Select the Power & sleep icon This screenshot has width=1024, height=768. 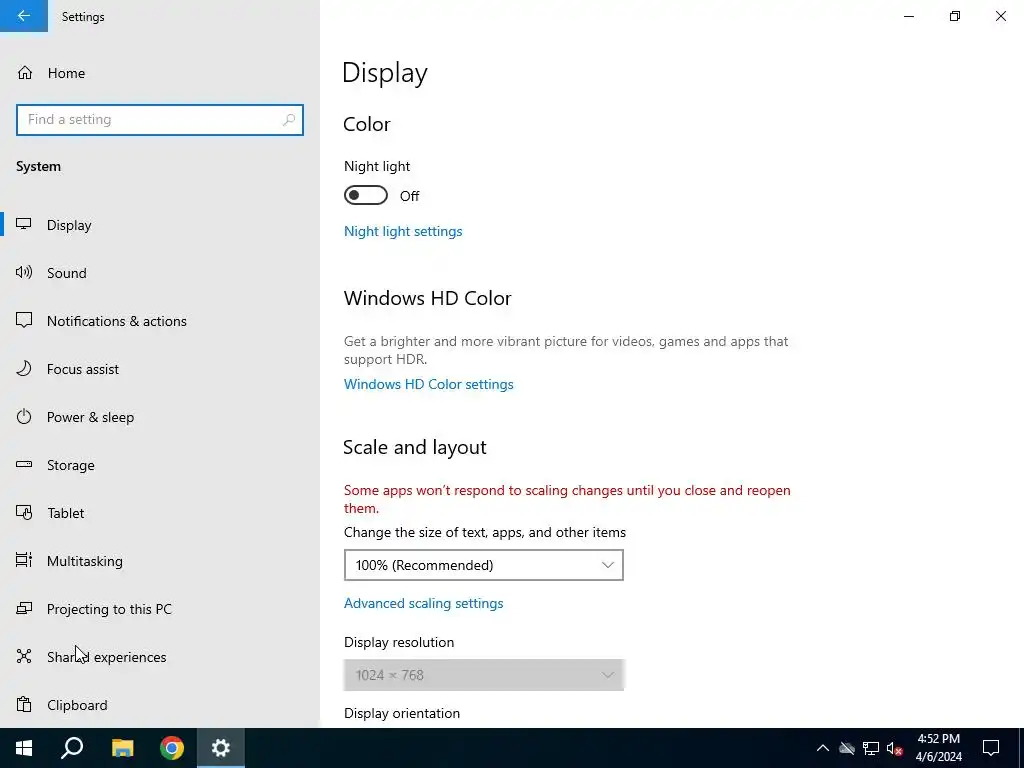coord(24,417)
